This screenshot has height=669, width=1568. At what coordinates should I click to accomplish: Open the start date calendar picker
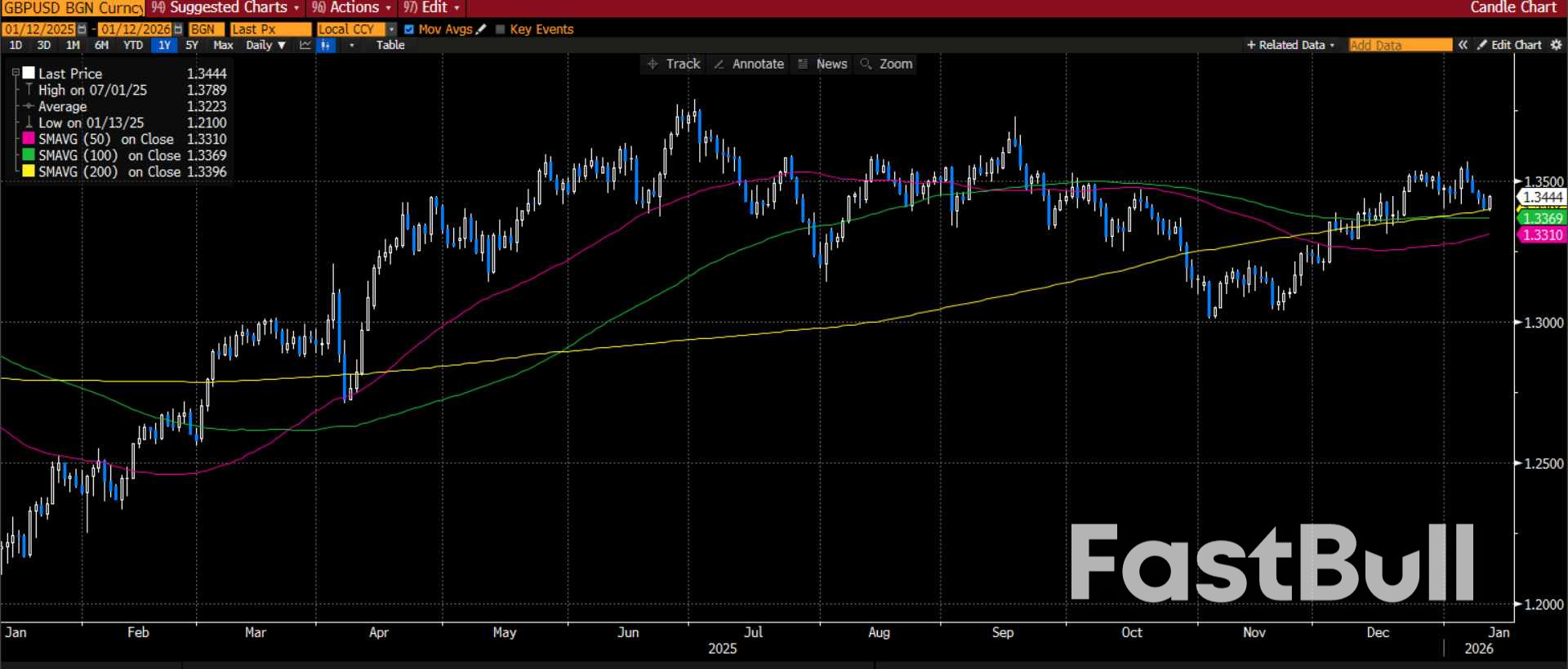pyautogui.click(x=82, y=29)
